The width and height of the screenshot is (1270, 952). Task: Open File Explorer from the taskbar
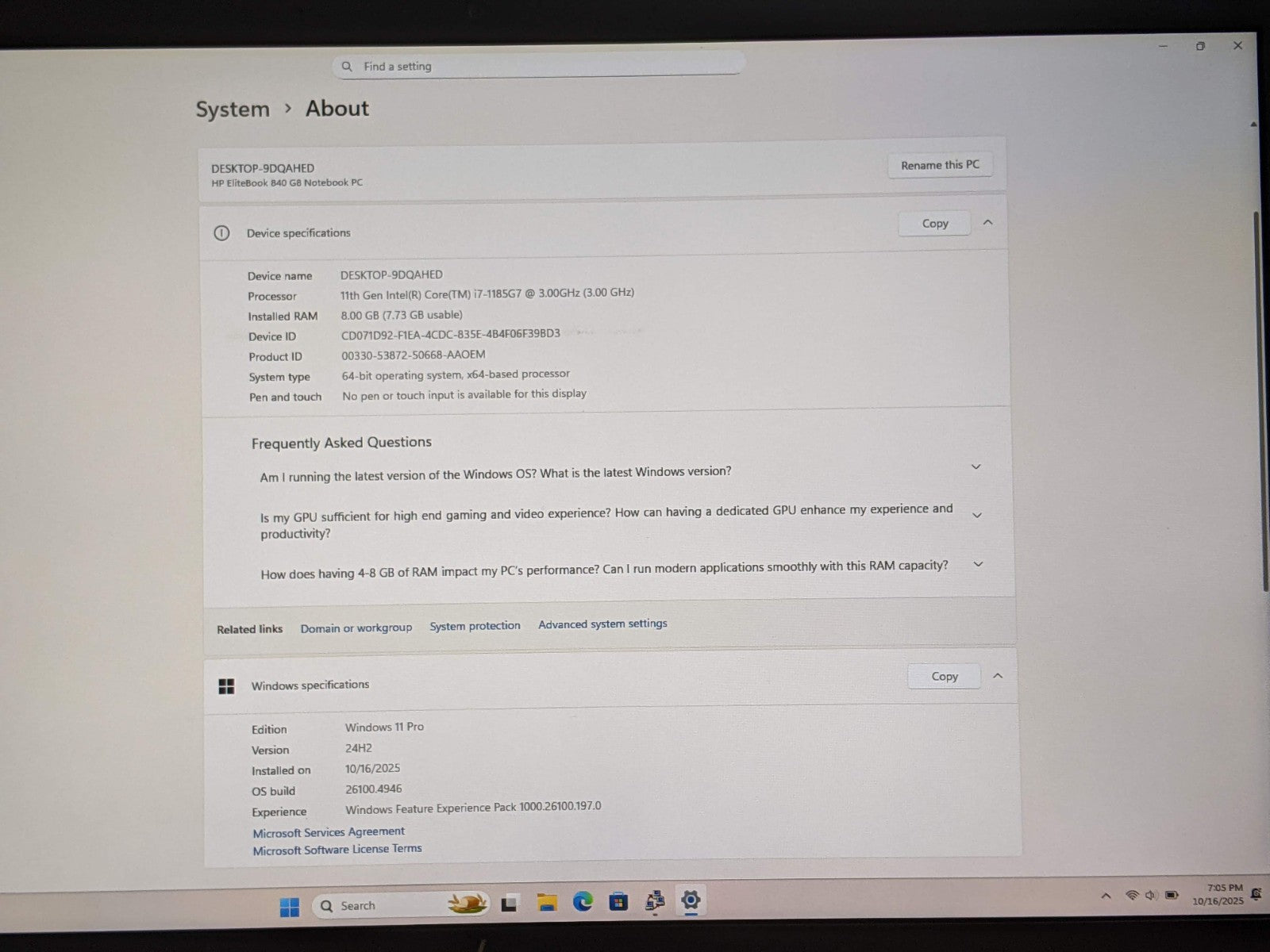(x=546, y=903)
